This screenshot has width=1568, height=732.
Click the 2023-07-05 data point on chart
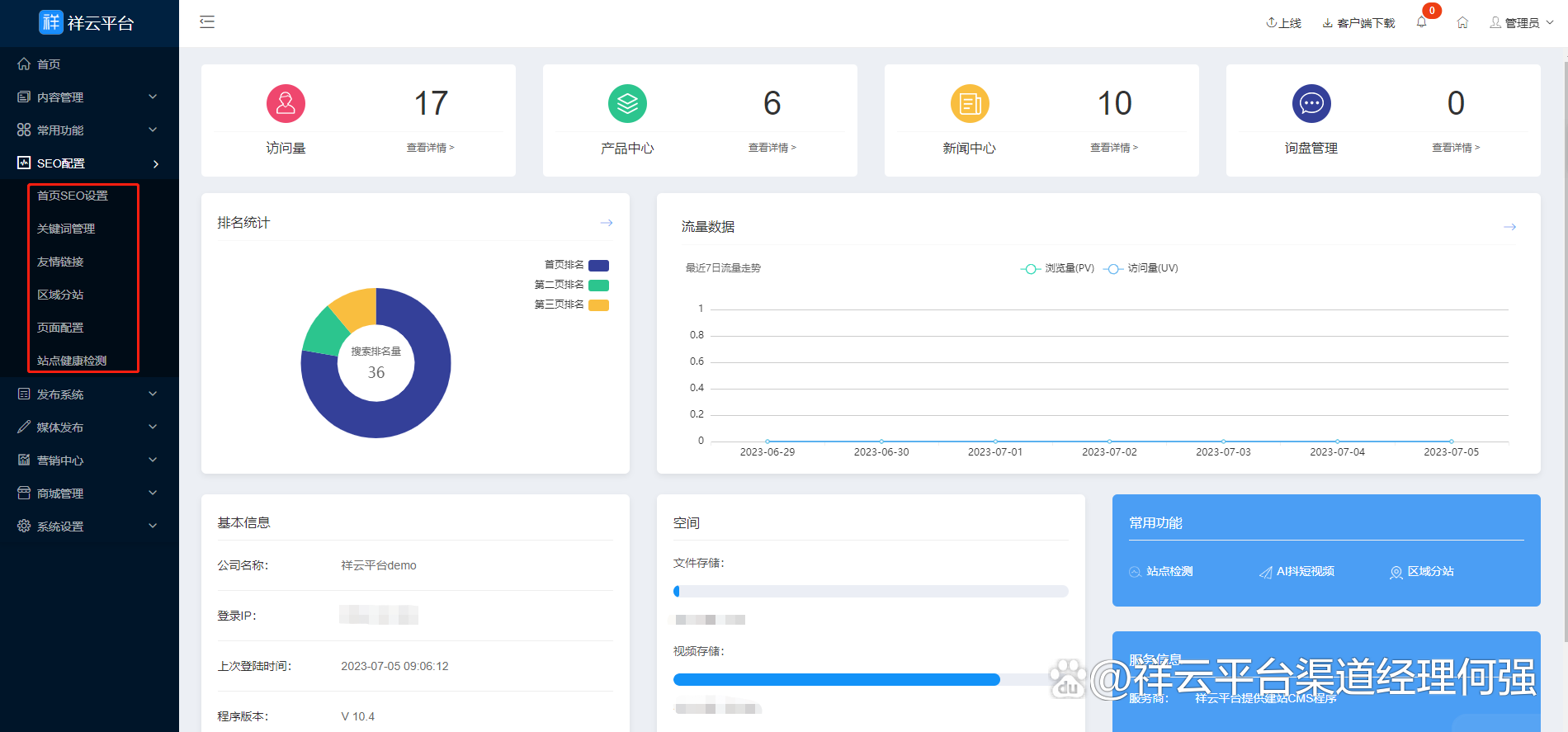pos(1451,442)
